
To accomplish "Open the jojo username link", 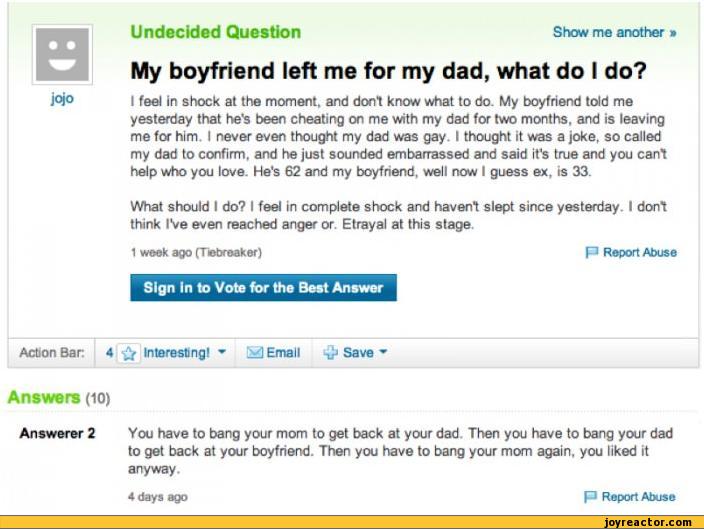I will pos(62,99).
